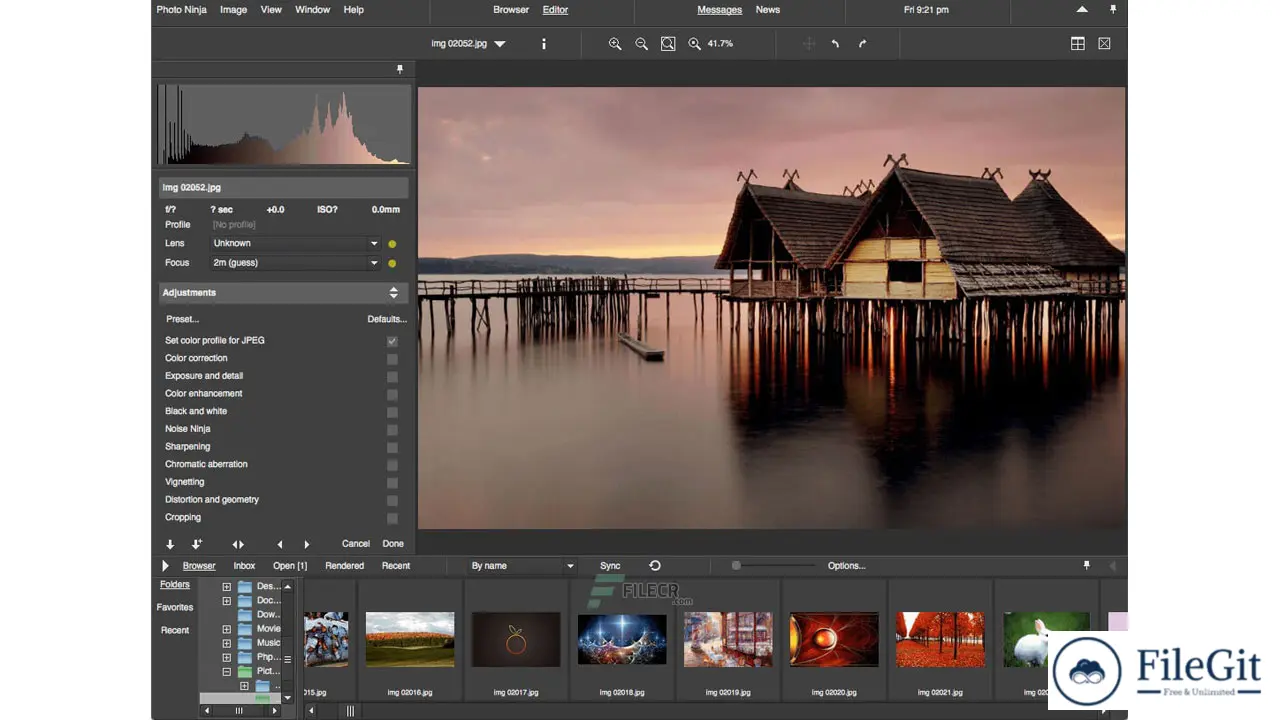Image resolution: width=1280 pixels, height=720 pixels.
Task: Click the Sync button
Action: (610, 566)
